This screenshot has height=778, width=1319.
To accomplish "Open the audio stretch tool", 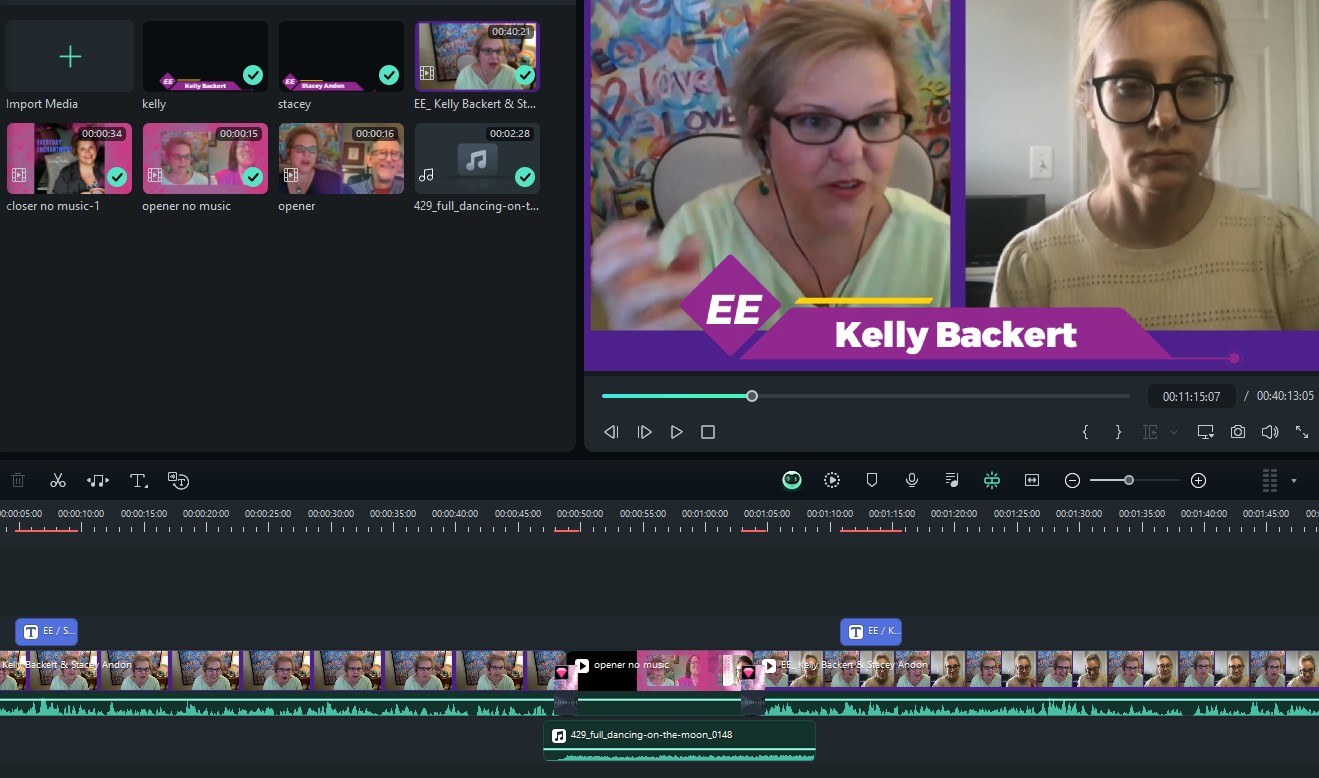I will click(x=98, y=480).
